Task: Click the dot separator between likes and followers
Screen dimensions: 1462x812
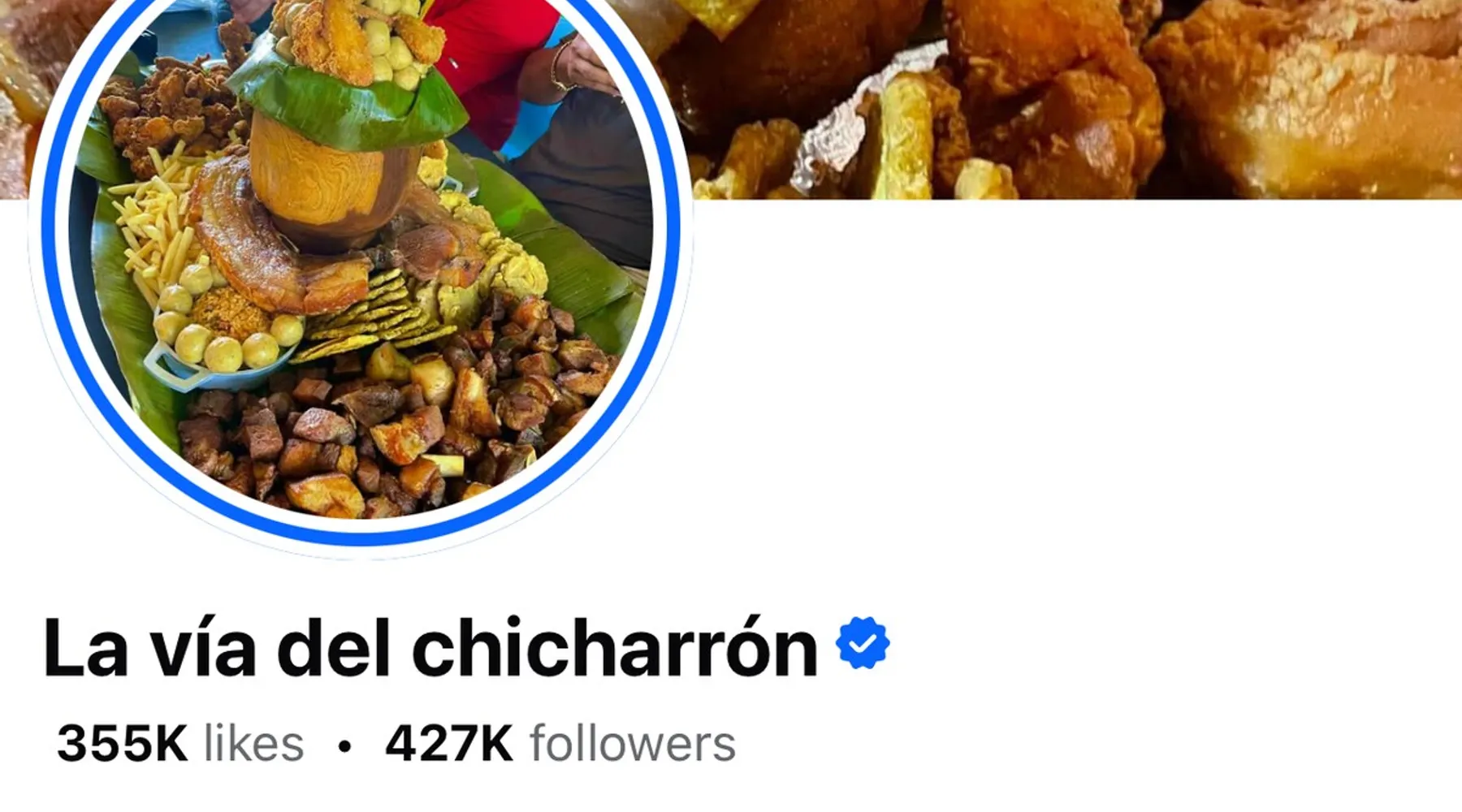Action: (344, 745)
